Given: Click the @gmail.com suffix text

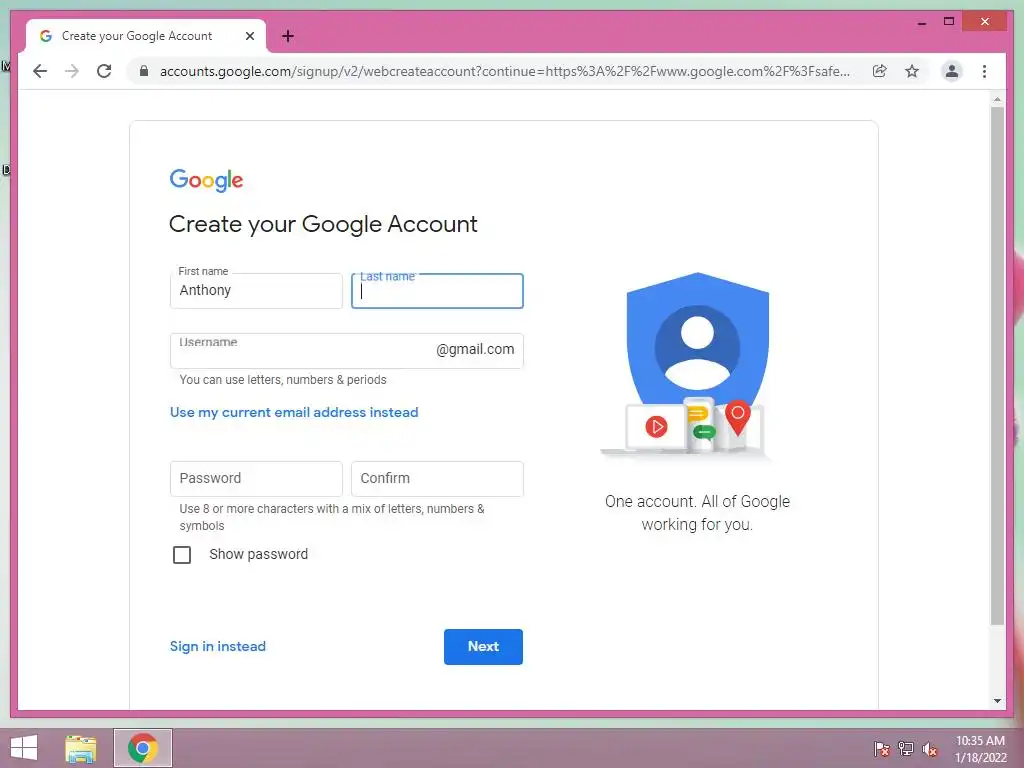Looking at the screenshot, I should [475, 349].
